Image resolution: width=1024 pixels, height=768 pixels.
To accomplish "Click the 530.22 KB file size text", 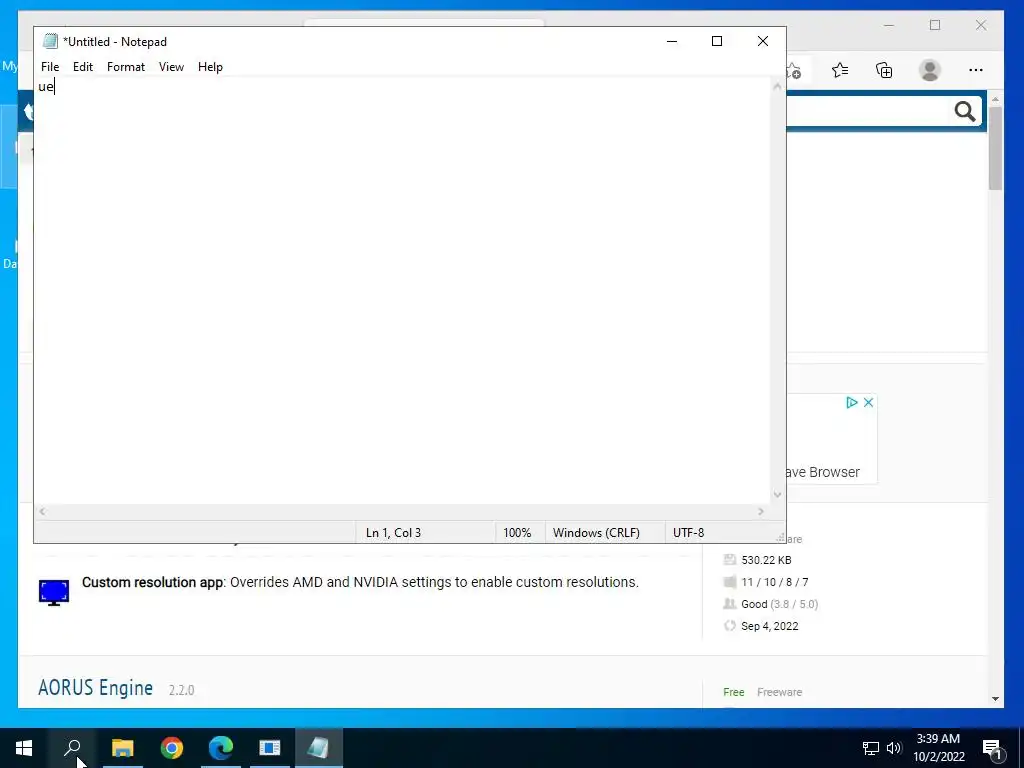I will (766, 560).
